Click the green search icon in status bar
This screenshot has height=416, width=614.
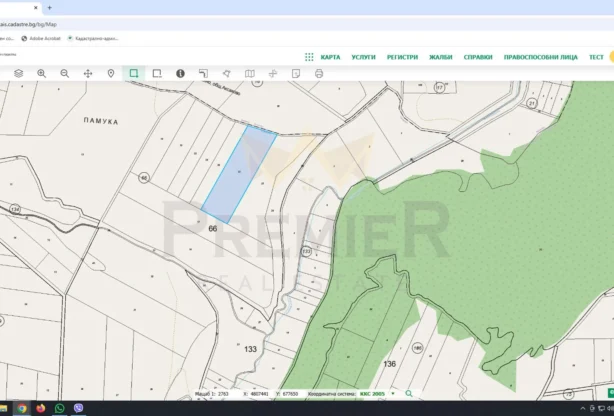[409, 394]
